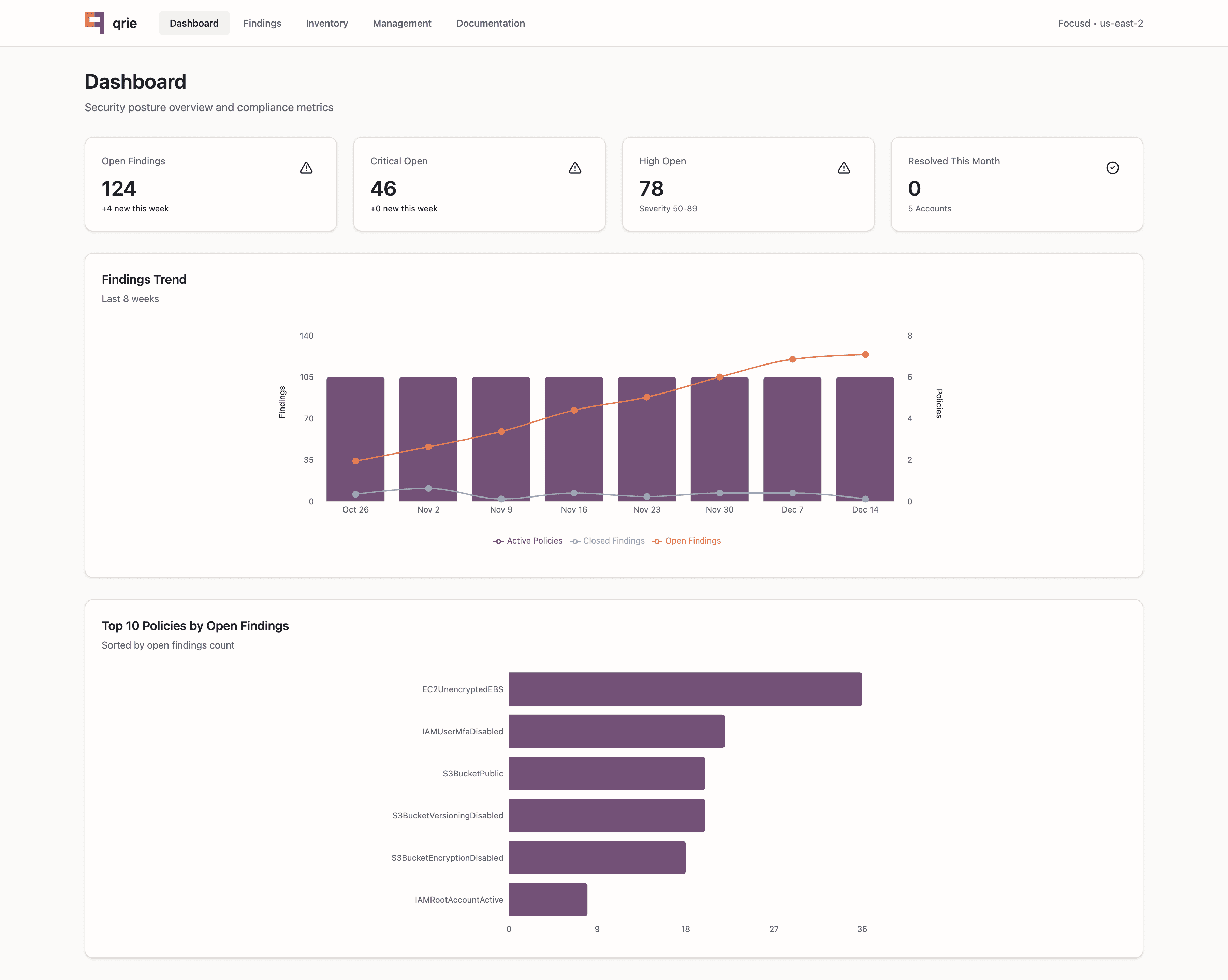
Task: Click the Dashboard navigation button
Action: click(x=194, y=23)
